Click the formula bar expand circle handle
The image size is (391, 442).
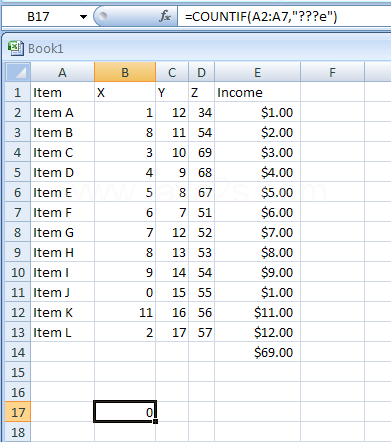coord(103,15)
